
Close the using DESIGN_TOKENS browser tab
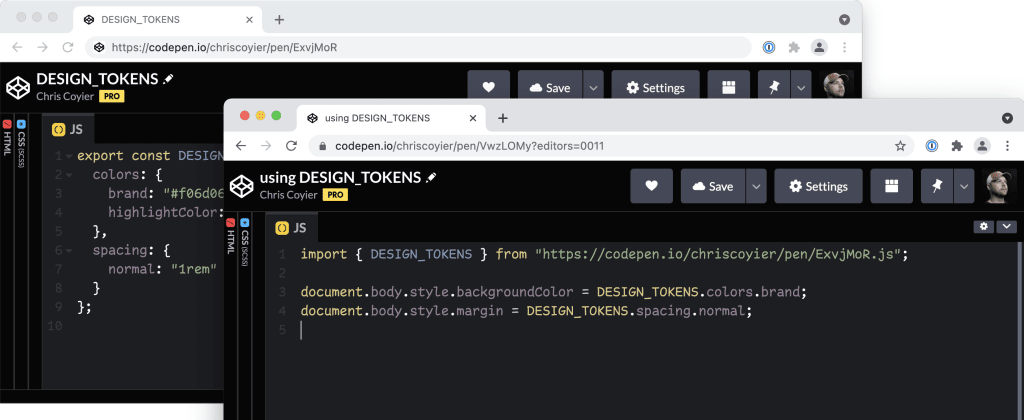pos(473,118)
